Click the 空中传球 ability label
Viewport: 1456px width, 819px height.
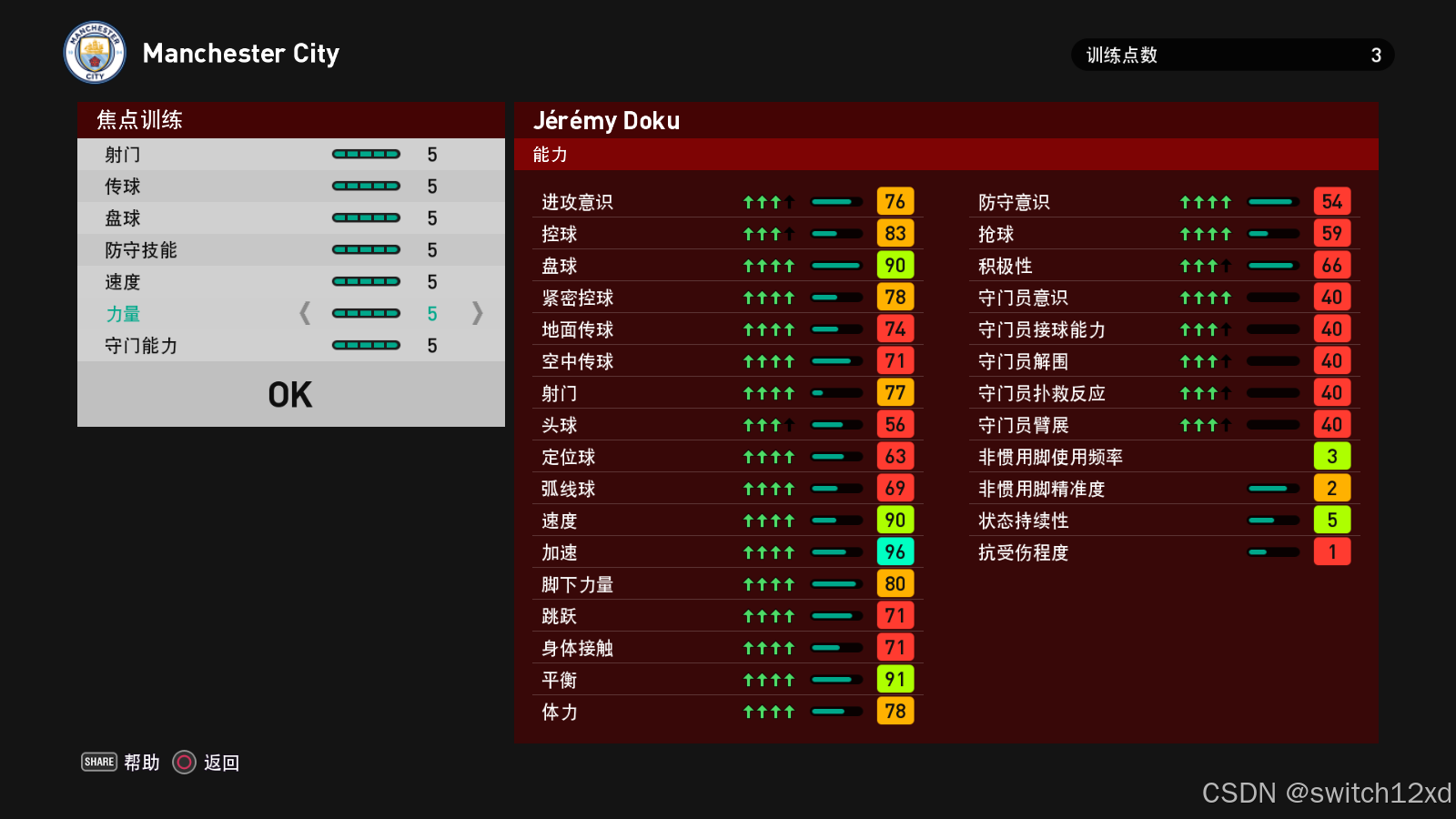point(578,361)
